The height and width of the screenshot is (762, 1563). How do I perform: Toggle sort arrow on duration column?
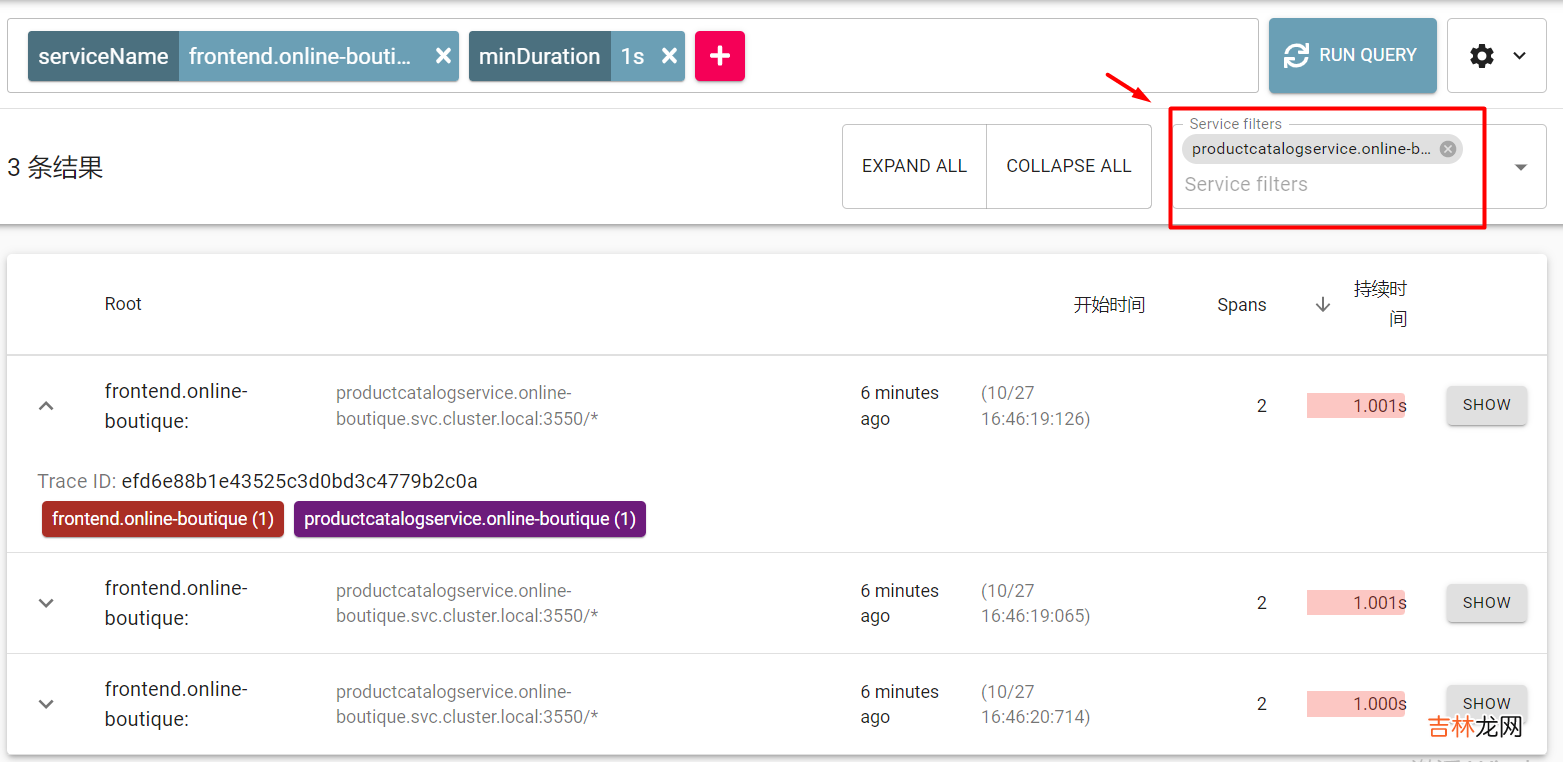coord(1322,305)
